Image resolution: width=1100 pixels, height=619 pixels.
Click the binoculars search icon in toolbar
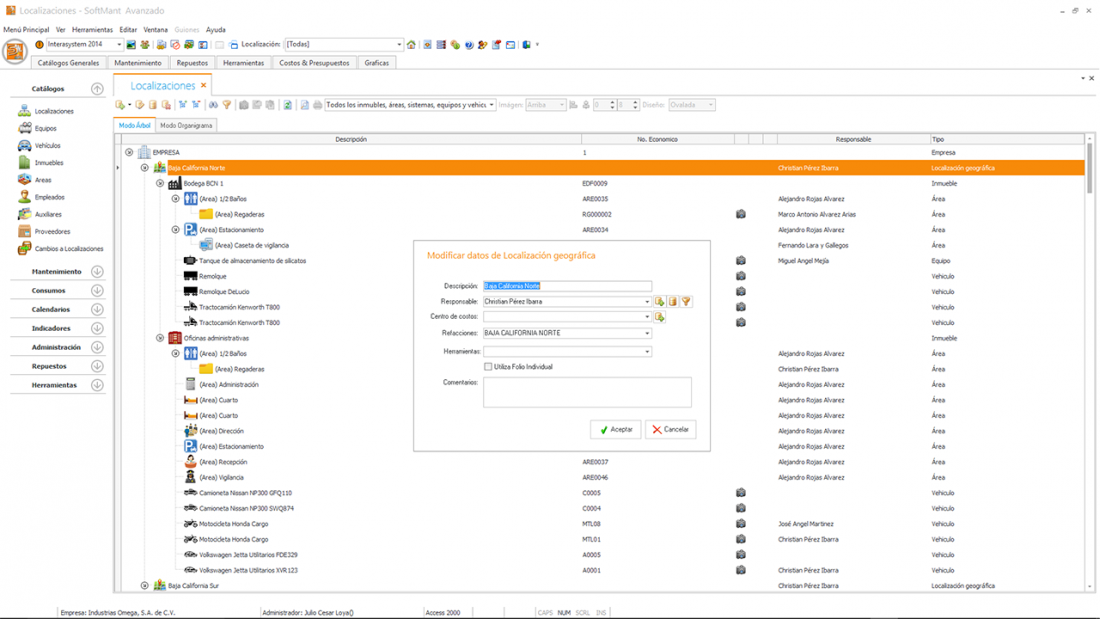213,105
